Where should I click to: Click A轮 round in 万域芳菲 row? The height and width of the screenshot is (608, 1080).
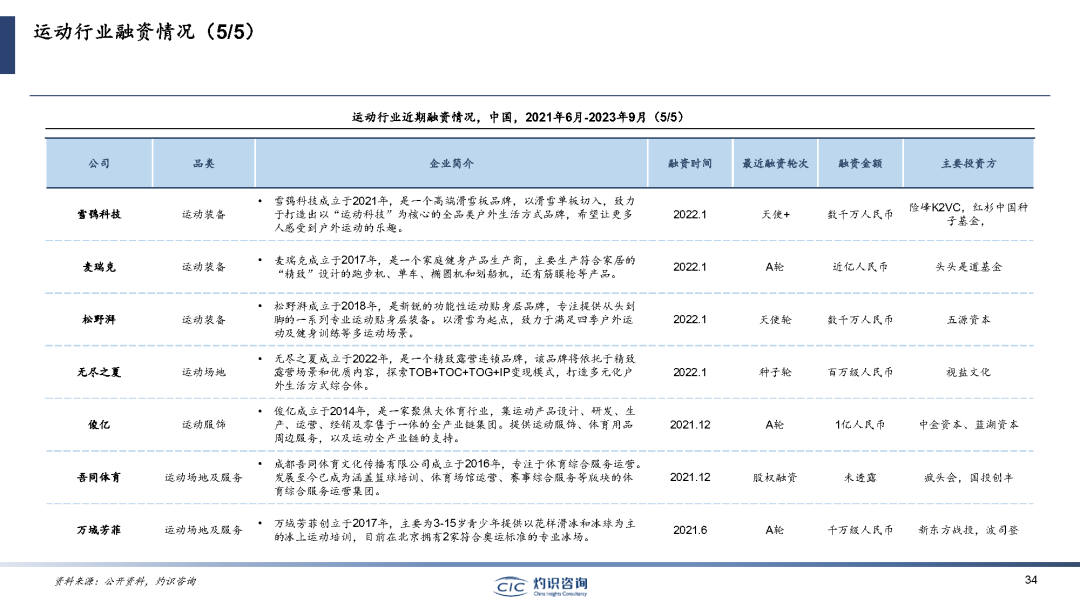click(x=775, y=530)
